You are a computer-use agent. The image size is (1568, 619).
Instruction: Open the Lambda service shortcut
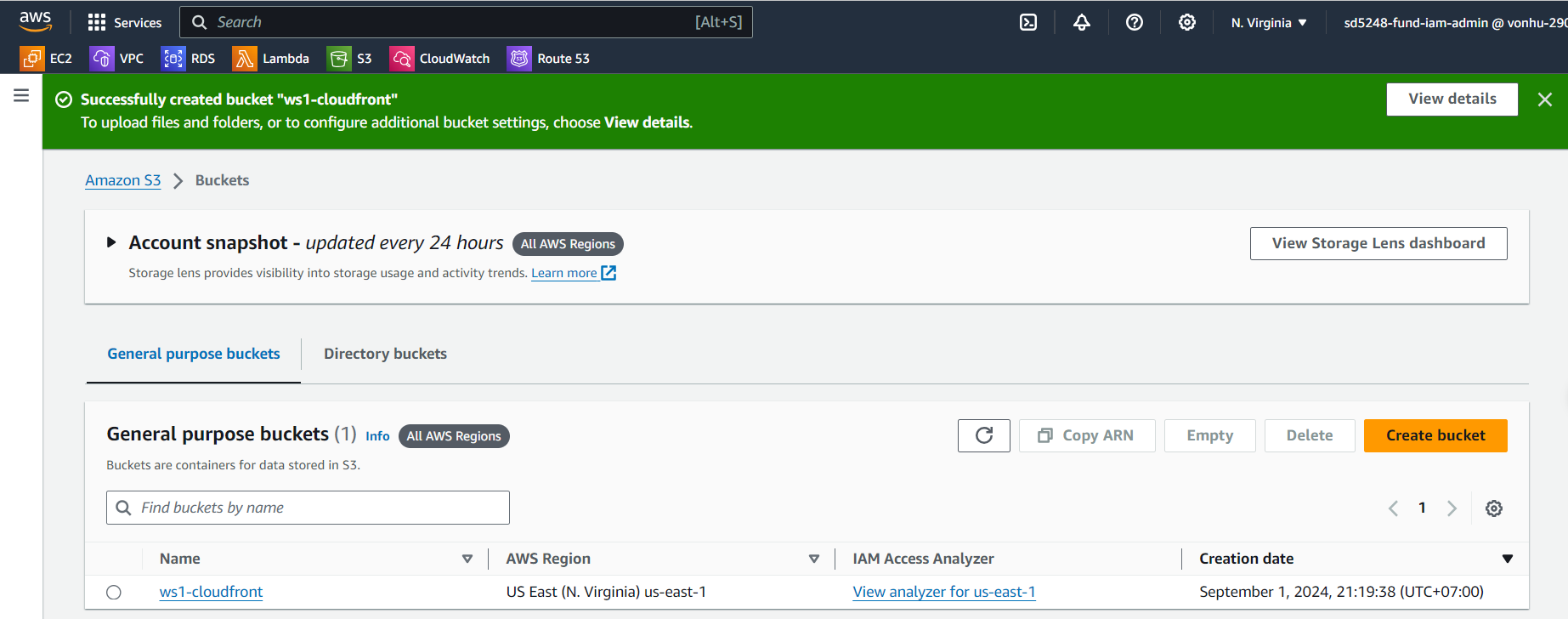pyautogui.click(x=271, y=59)
